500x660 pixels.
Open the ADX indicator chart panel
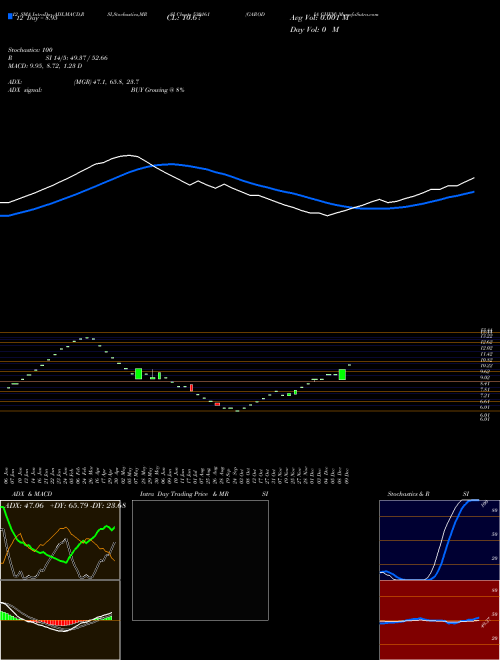click(60, 540)
